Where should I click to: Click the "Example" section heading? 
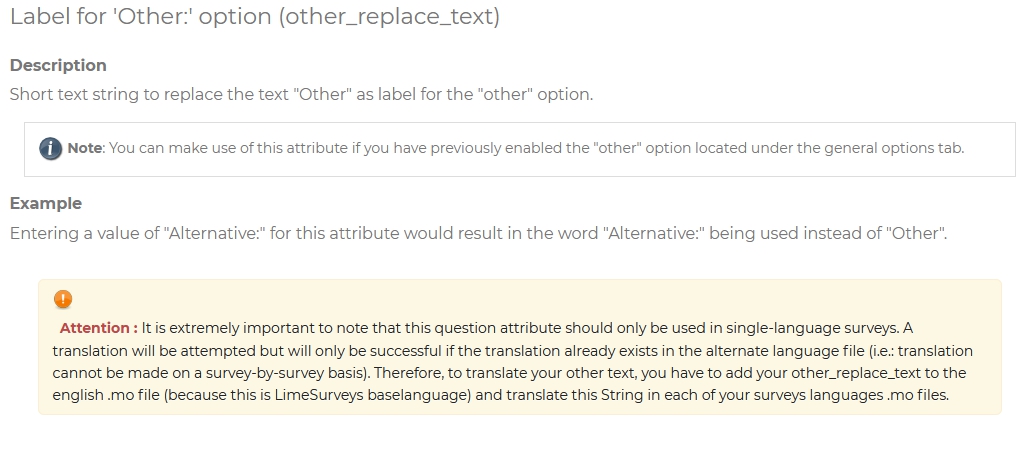tap(46, 203)
